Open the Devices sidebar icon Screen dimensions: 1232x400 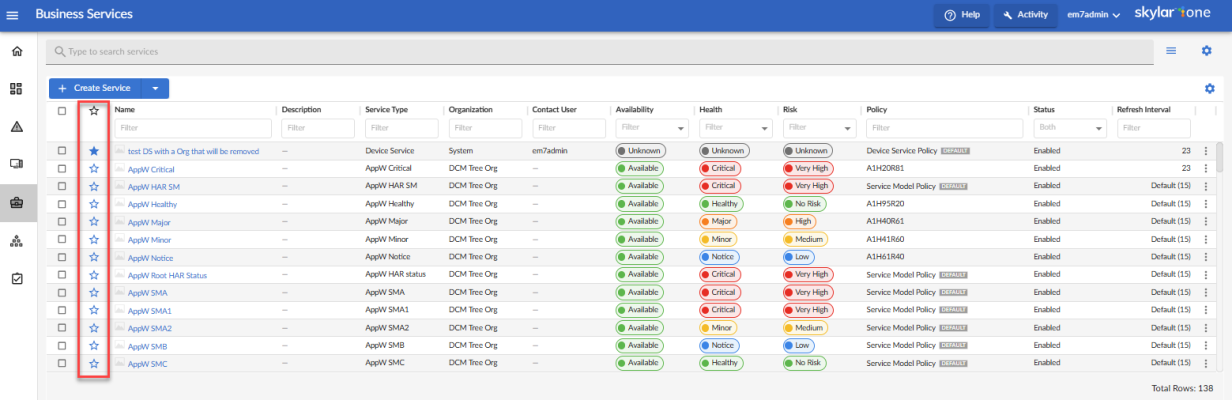(16, 164)
